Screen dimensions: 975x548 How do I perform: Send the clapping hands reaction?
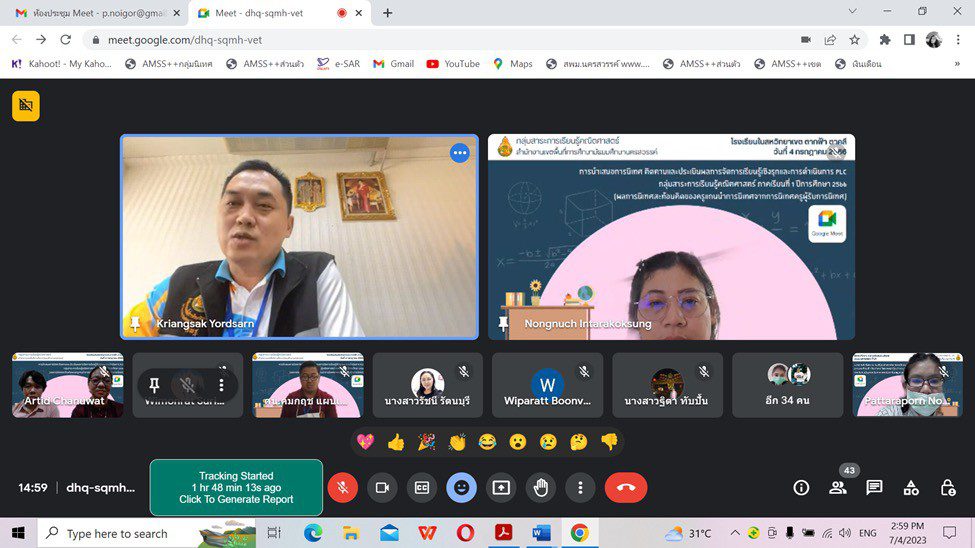pos(457,442)
